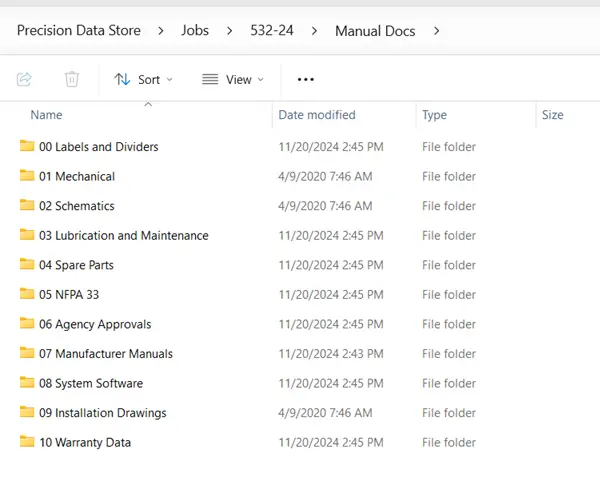Expand chevron after 532-24 breadcrumb

[314, 31]
